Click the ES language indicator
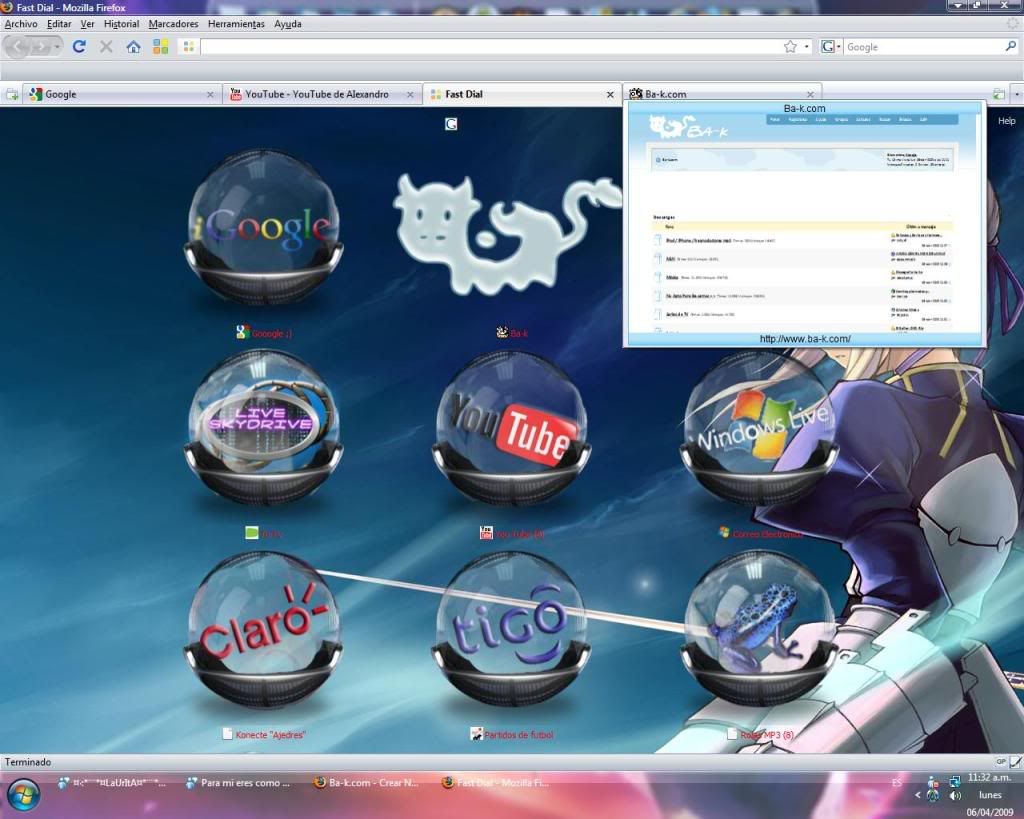The width and height of the screenshot is (1024, 819). [x=897, y=782]
